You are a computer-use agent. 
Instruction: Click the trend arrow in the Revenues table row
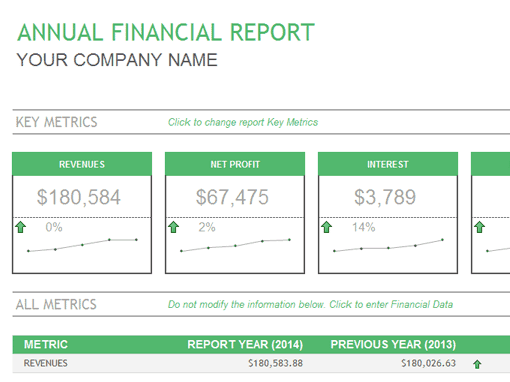tap(477, 364)
